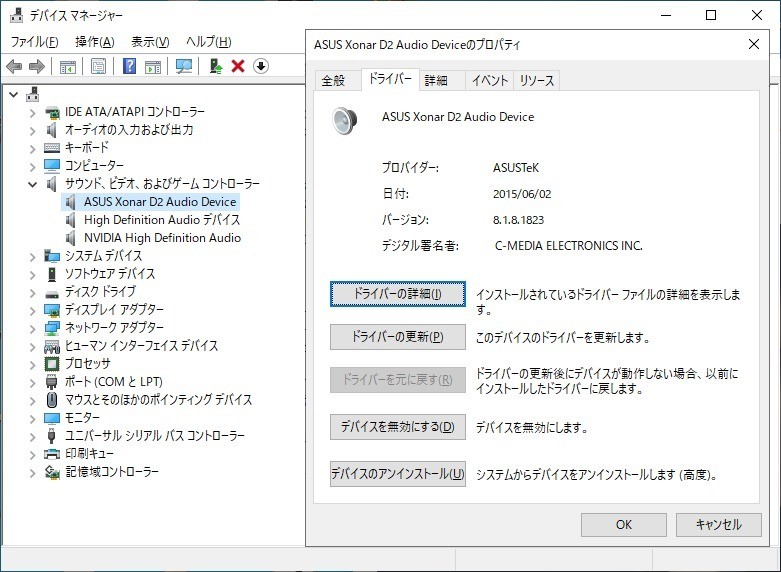Scan for hardware changes monitor icon

[x=184, y=66]
